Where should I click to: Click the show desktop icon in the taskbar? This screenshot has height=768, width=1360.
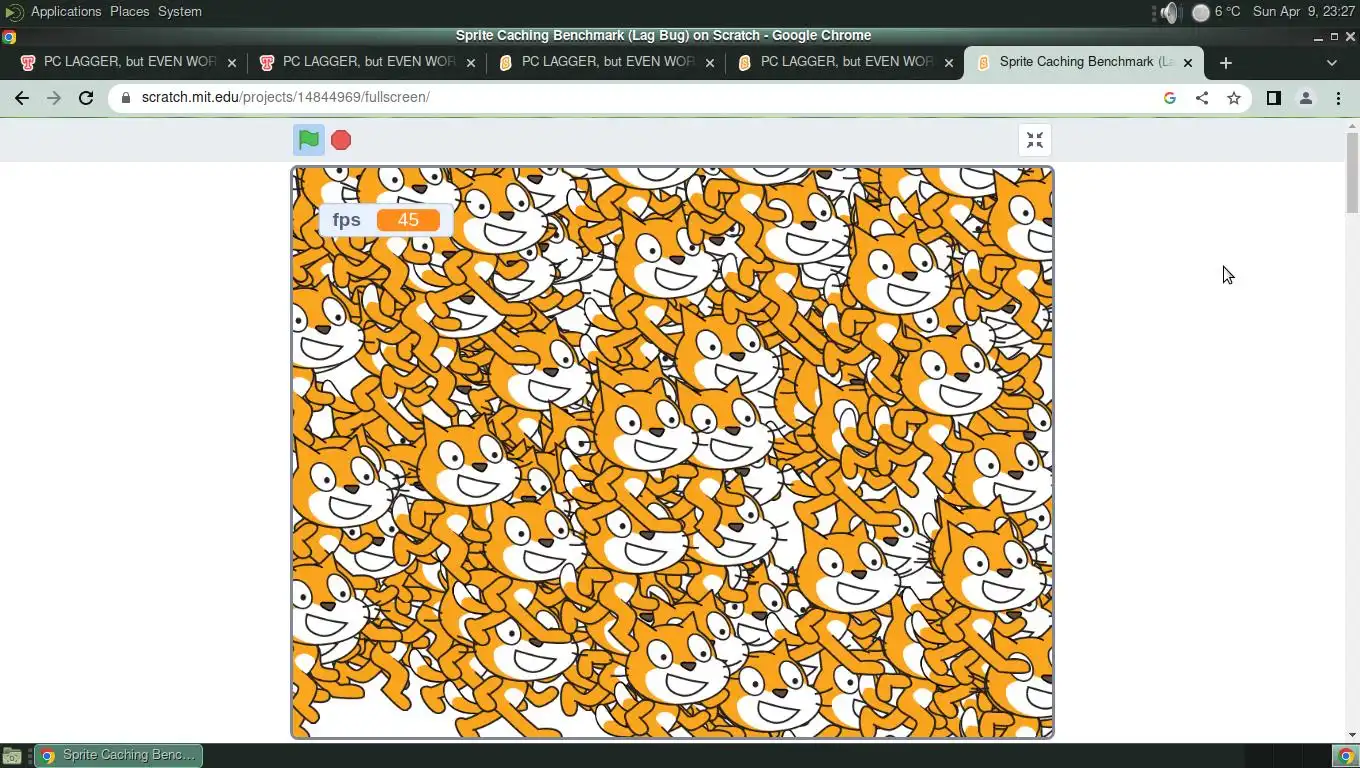pos(12,756)
